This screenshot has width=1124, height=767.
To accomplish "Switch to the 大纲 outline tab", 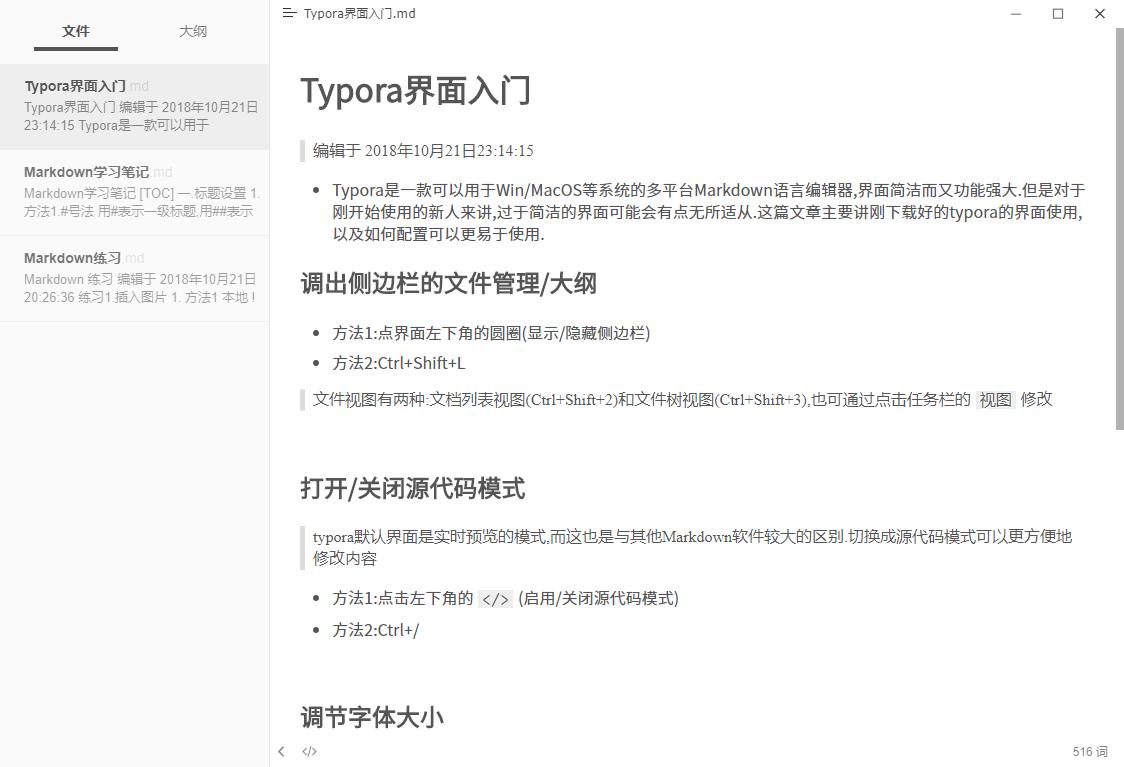I will 193,32.
